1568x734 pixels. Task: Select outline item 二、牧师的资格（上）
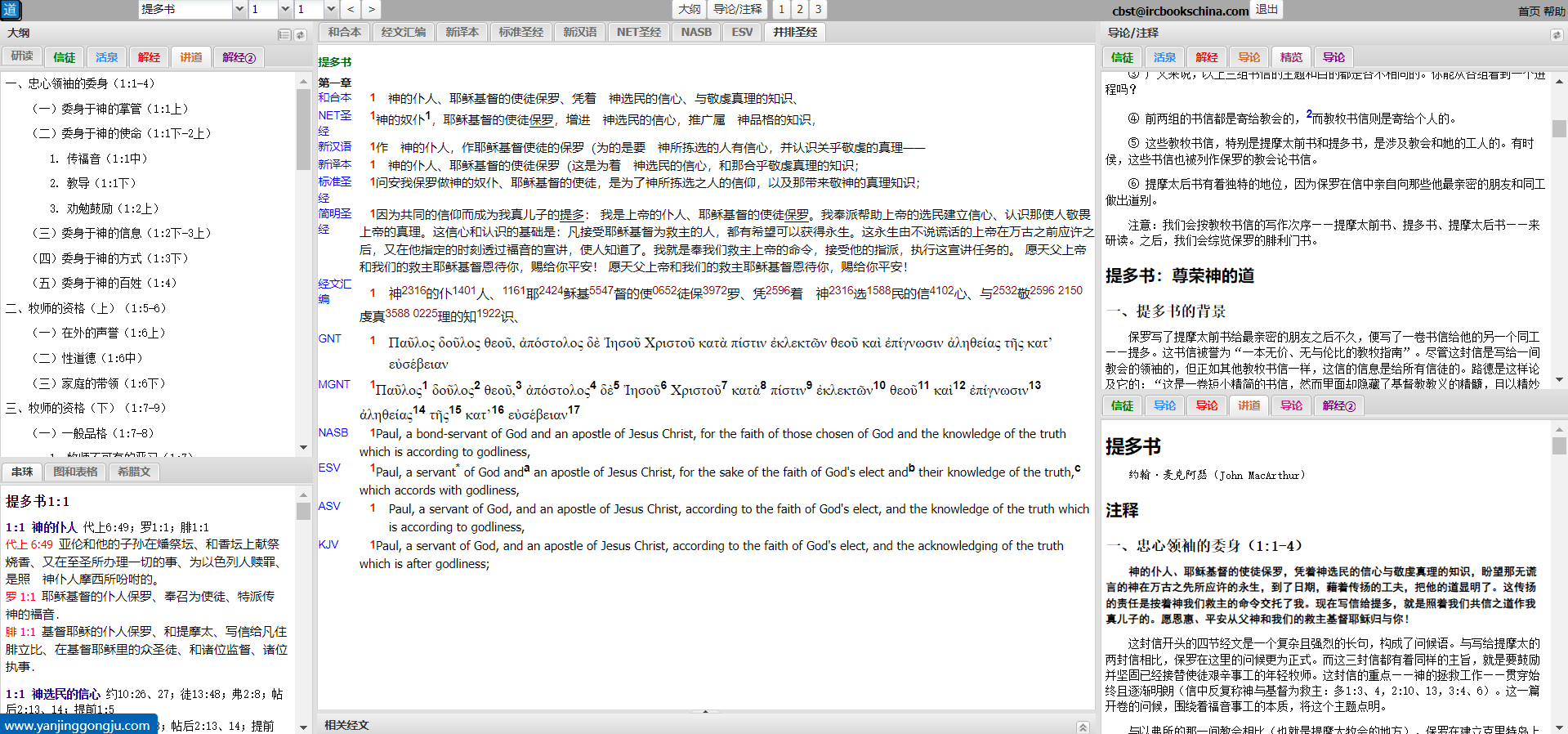86,308
